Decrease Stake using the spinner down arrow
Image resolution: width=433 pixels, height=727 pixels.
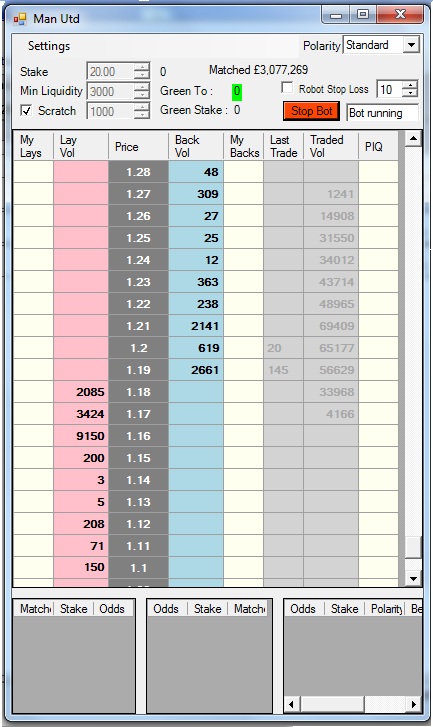(x=141, y=76)
